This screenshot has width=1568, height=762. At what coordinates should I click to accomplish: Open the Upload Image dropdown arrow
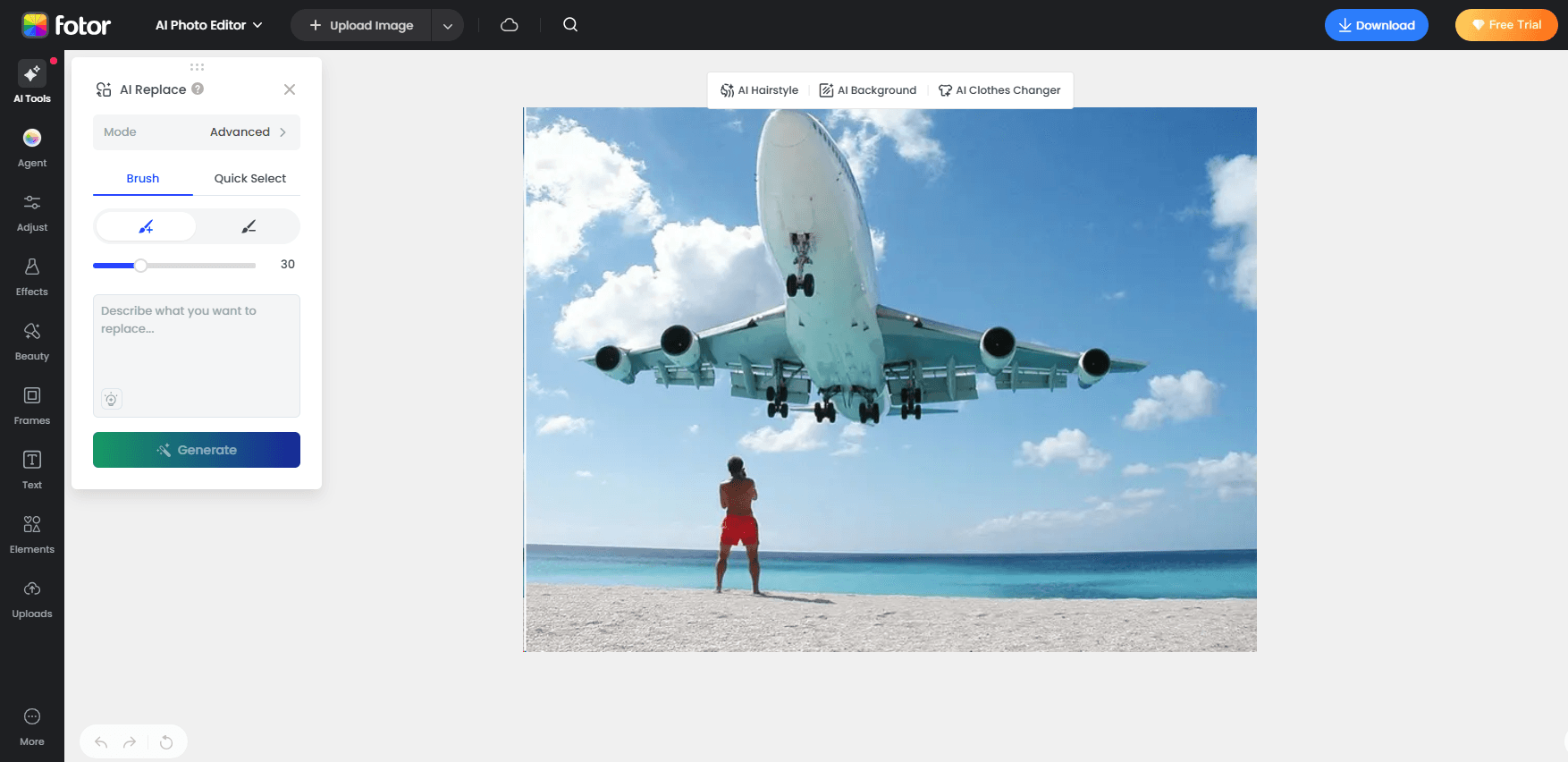pyautogui.click(x=448, y=26)
